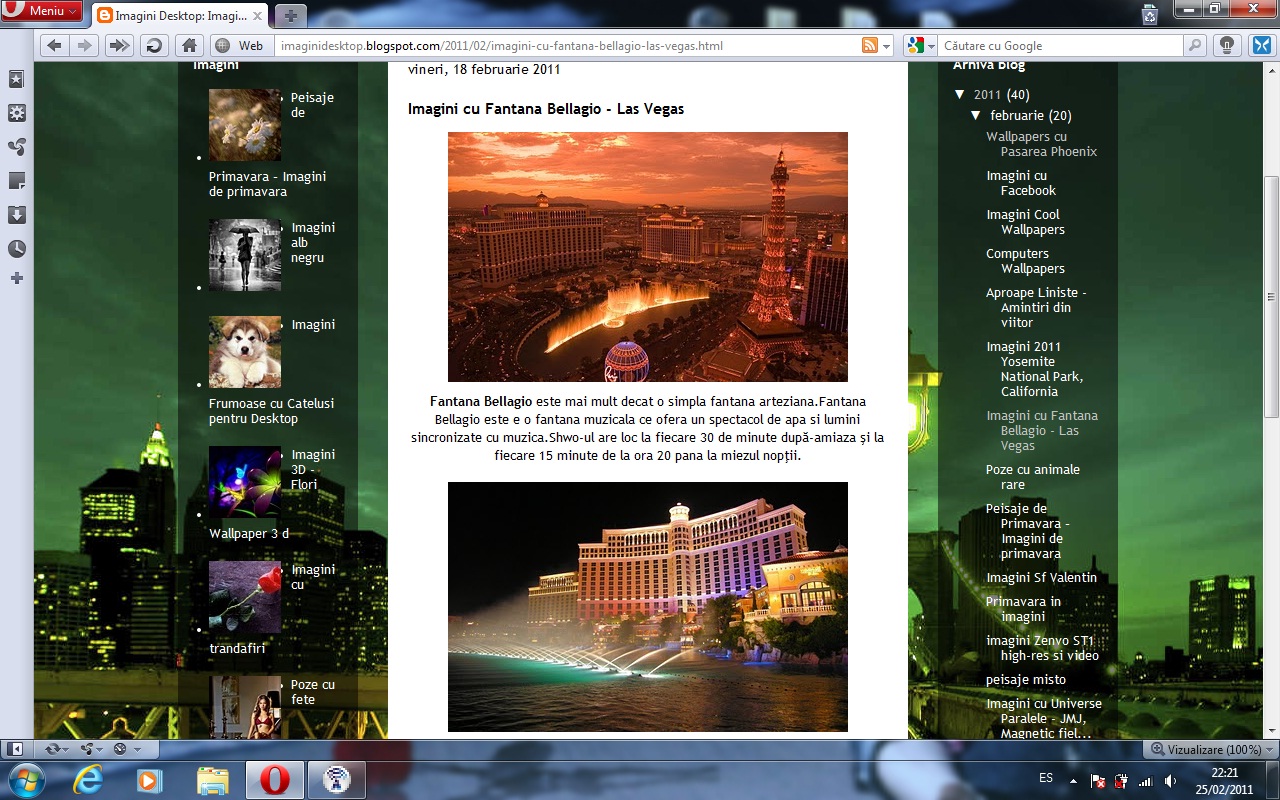
Task: Click the lightbulb icon in the toolbar
Action: click(1228, 45)
